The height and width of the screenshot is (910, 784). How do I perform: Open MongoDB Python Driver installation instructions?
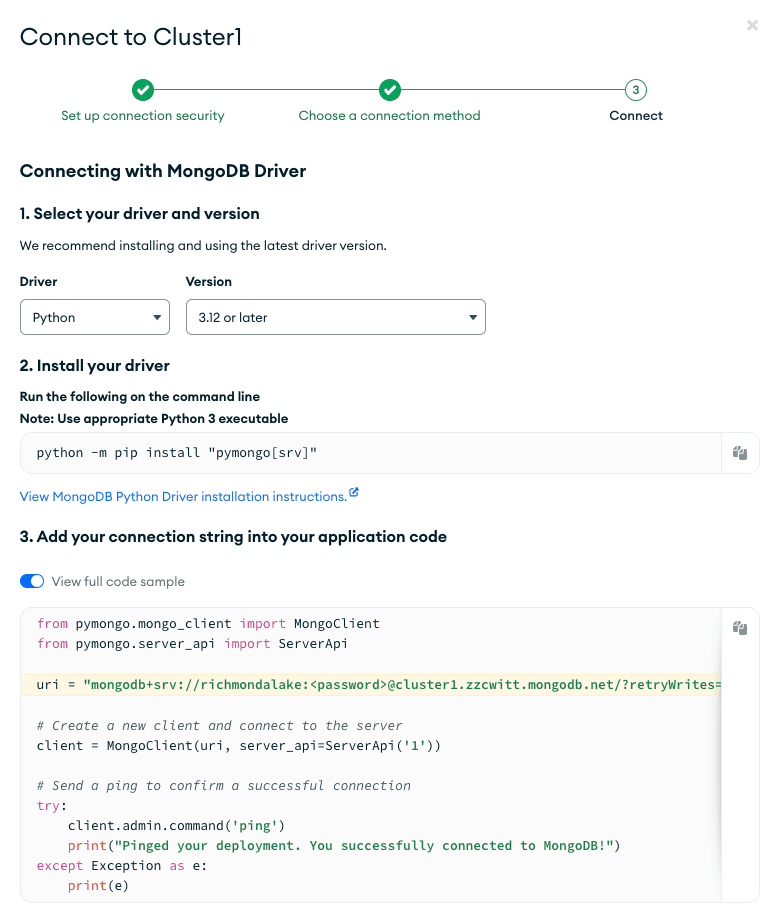point(180,494)
